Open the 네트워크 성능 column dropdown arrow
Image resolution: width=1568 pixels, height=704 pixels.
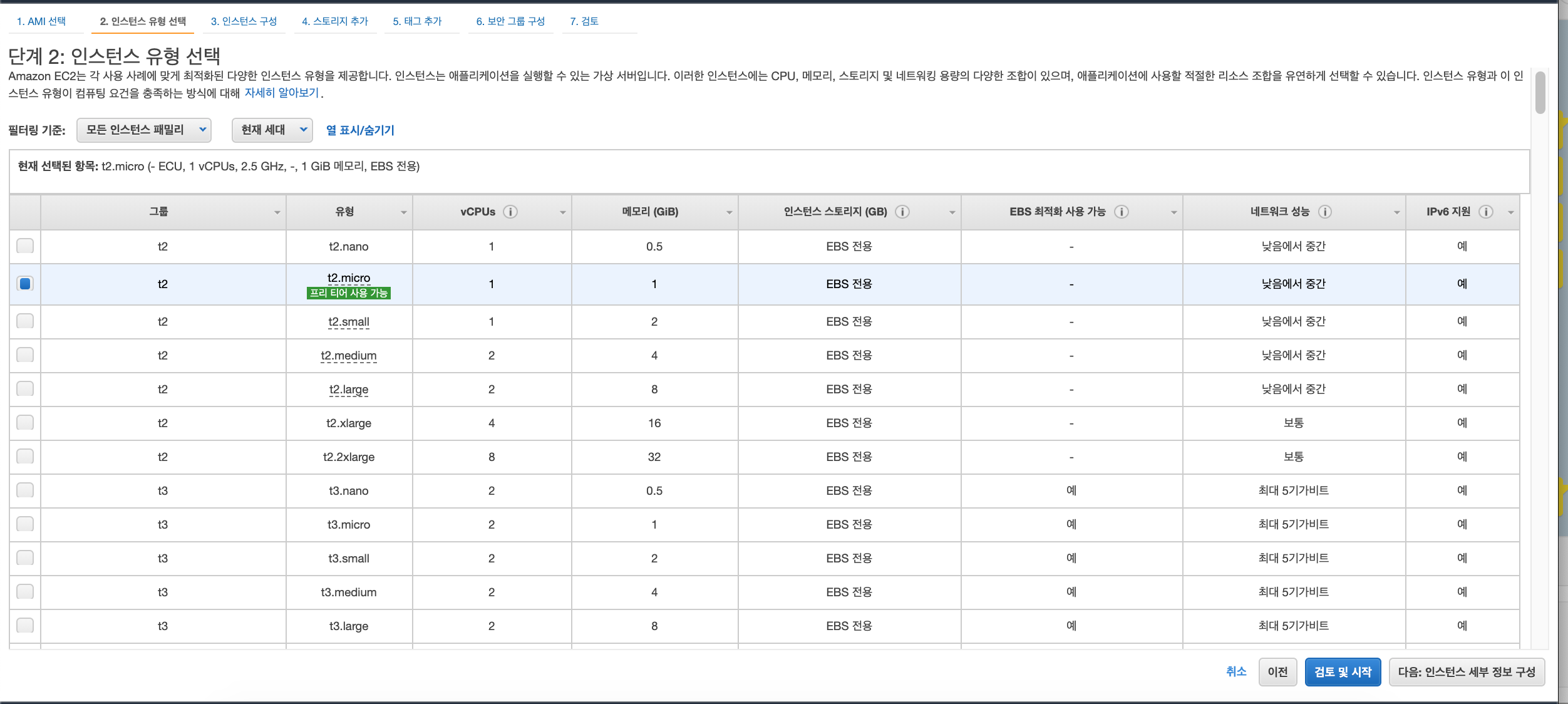pos(1396,212)
